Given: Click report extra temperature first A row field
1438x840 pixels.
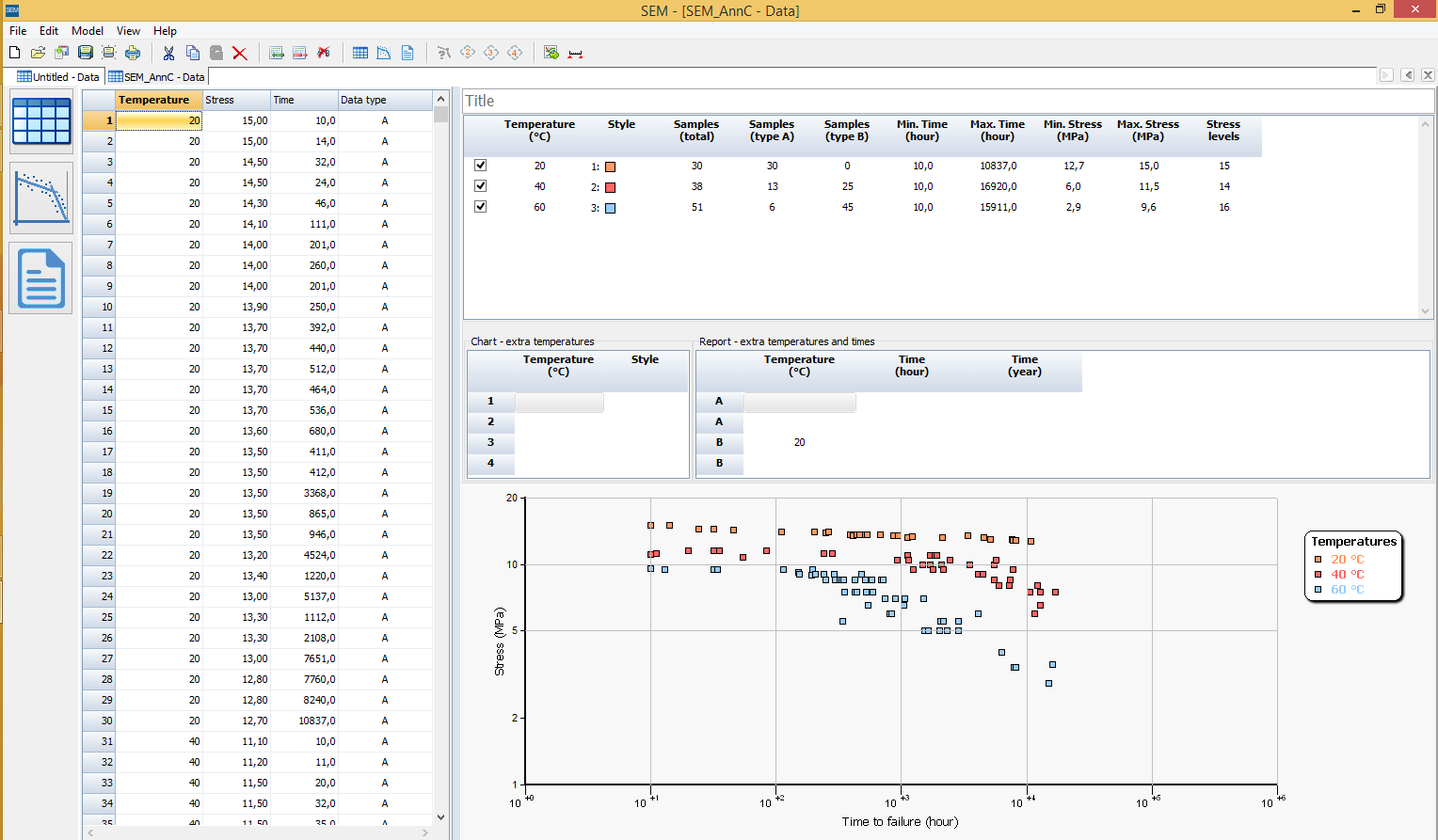Looking at the screenshot, I should [800, 402].
